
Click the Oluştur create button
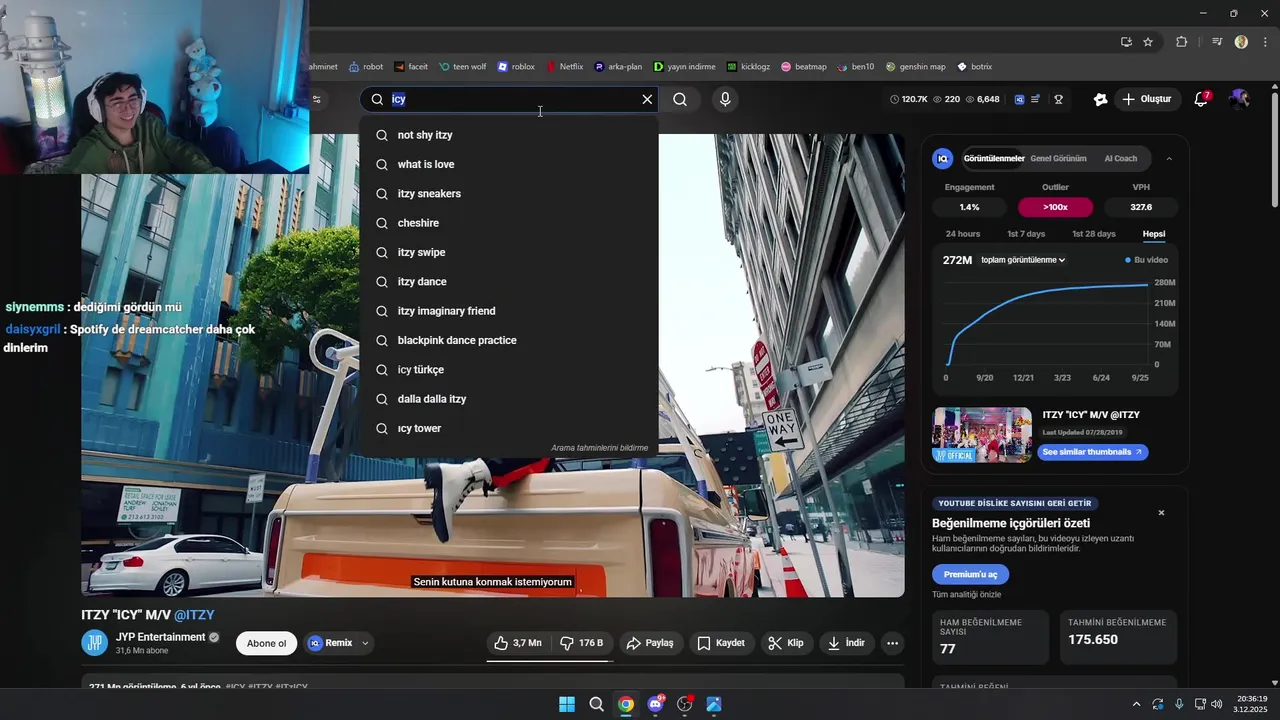pos(1146,99)
